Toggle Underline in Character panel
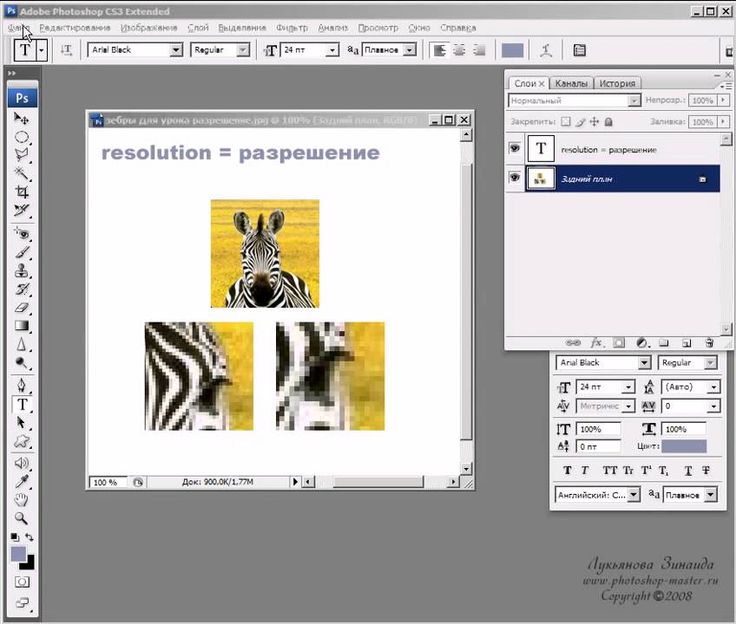This screenshot has height=624, width=736. [x=688, y=470]
